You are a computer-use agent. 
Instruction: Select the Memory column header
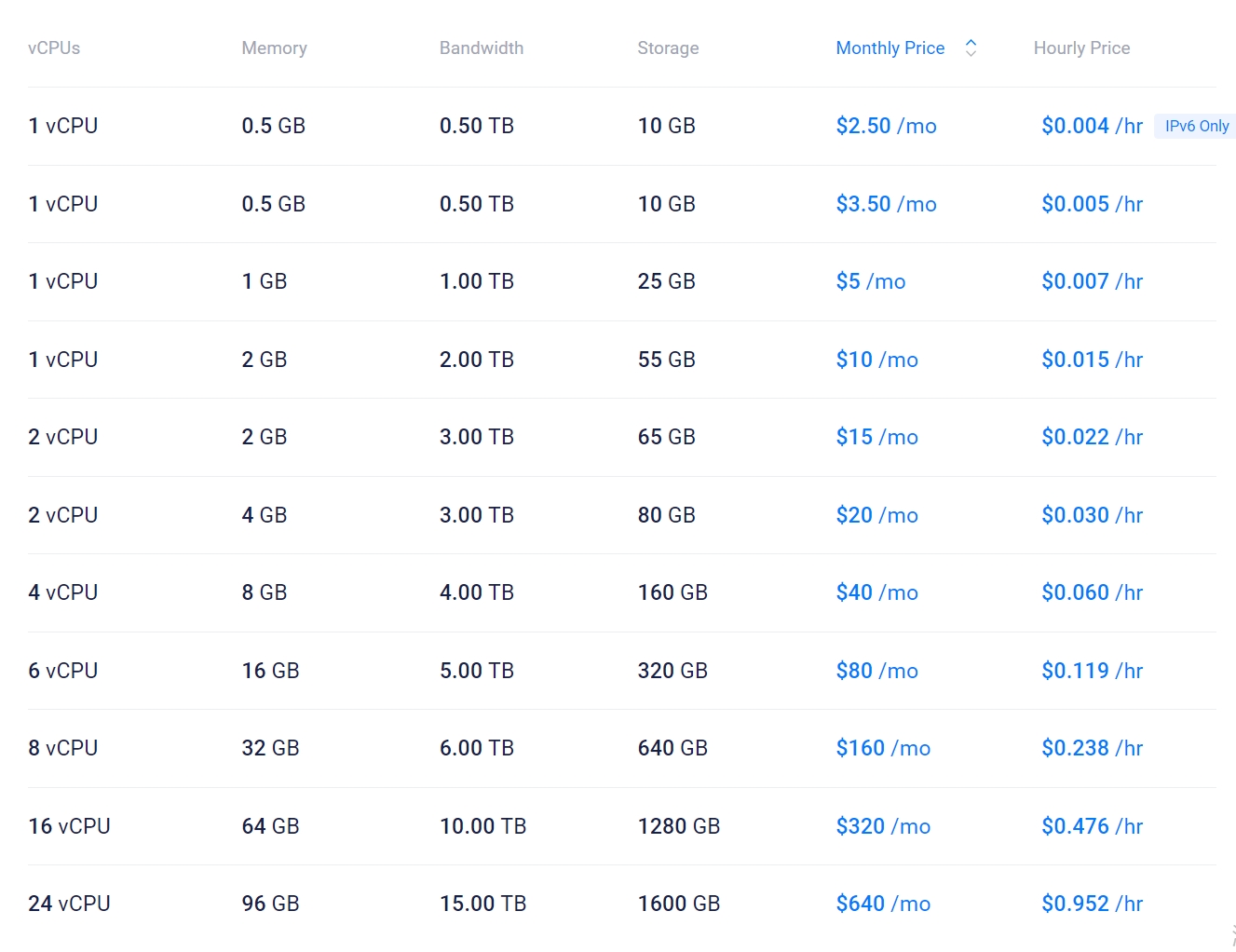tap(274, 48)
